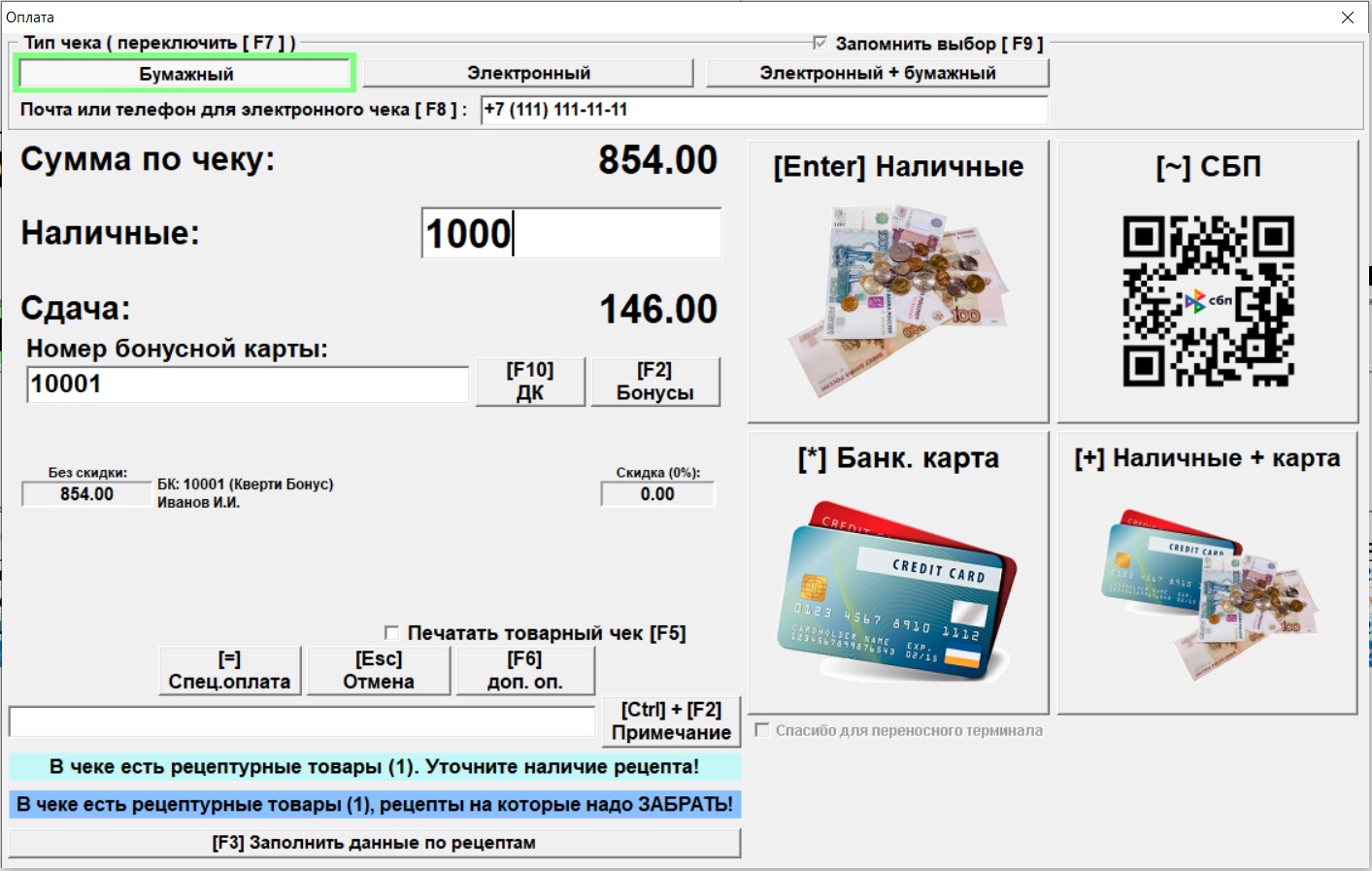
Task: Pay using the СБП QR code tile
Action: pos(1207,282)
